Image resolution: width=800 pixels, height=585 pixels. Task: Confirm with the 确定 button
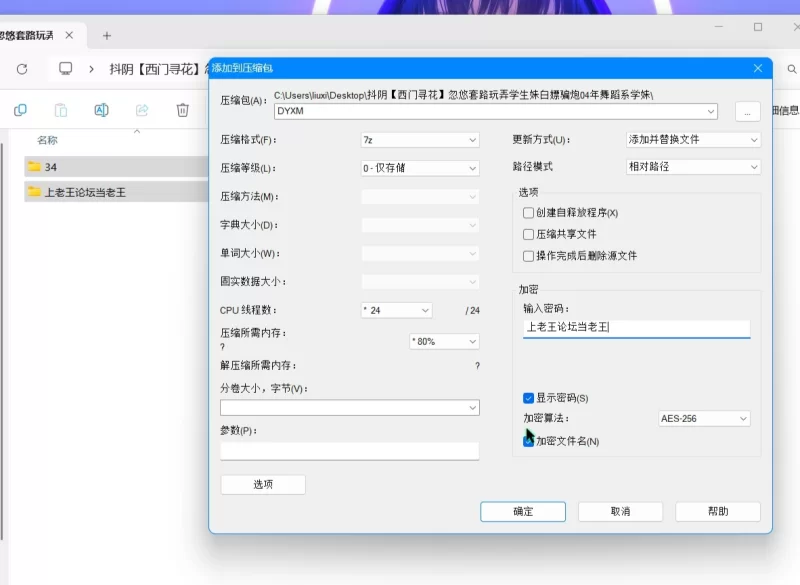(523, 512)
